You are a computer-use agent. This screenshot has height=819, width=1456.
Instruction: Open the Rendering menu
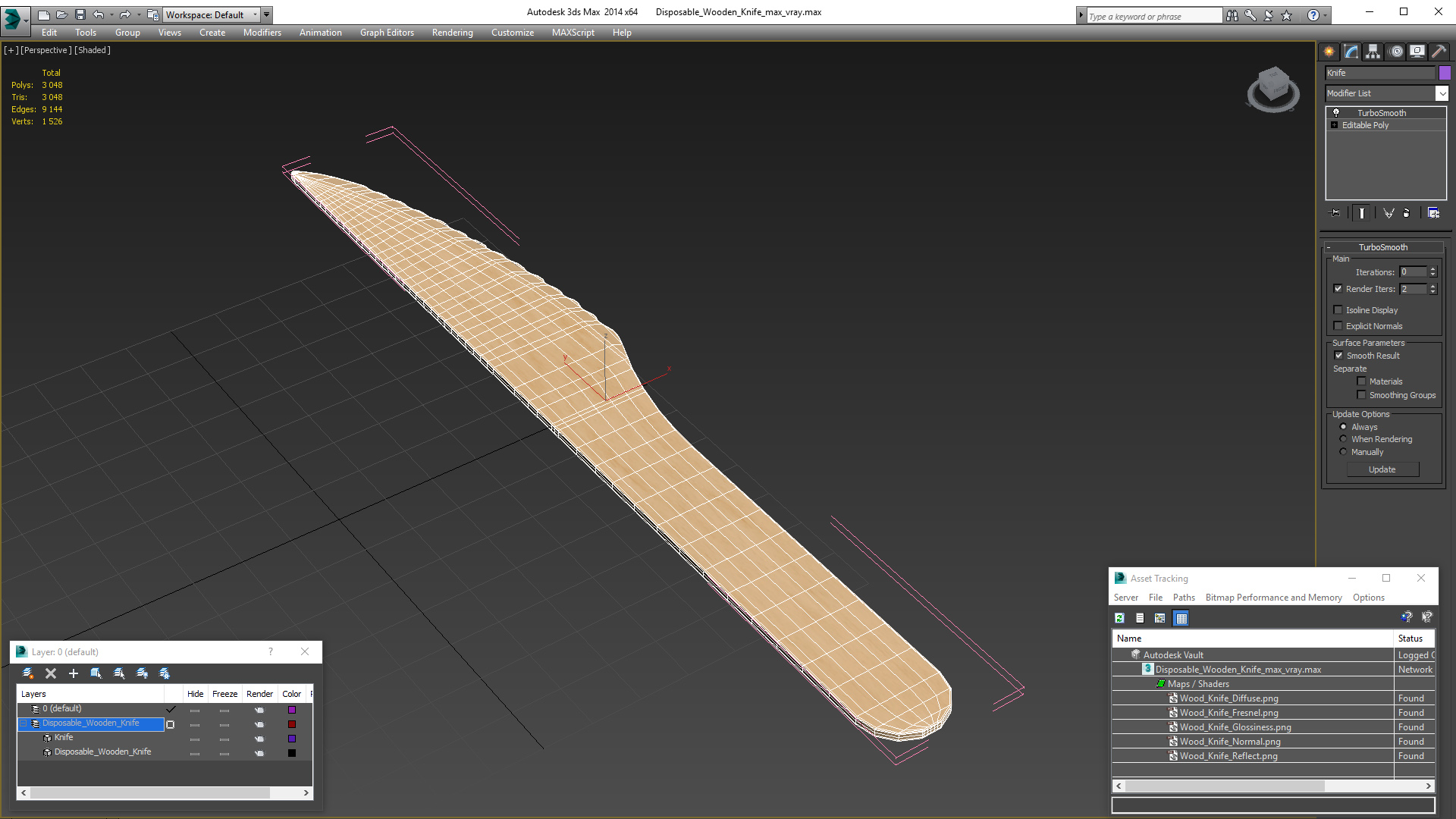pos(452,33)
